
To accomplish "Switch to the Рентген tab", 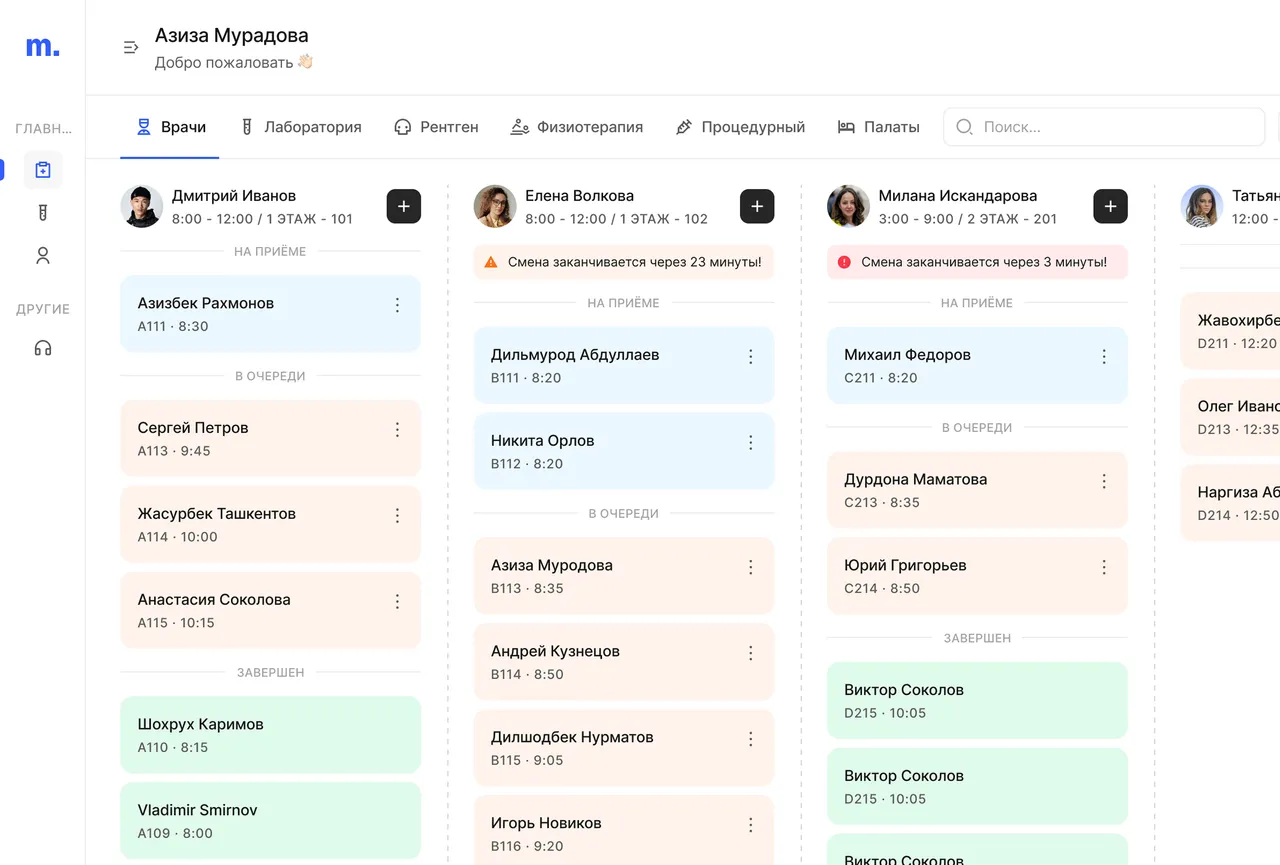I will (x=436, y=127).
